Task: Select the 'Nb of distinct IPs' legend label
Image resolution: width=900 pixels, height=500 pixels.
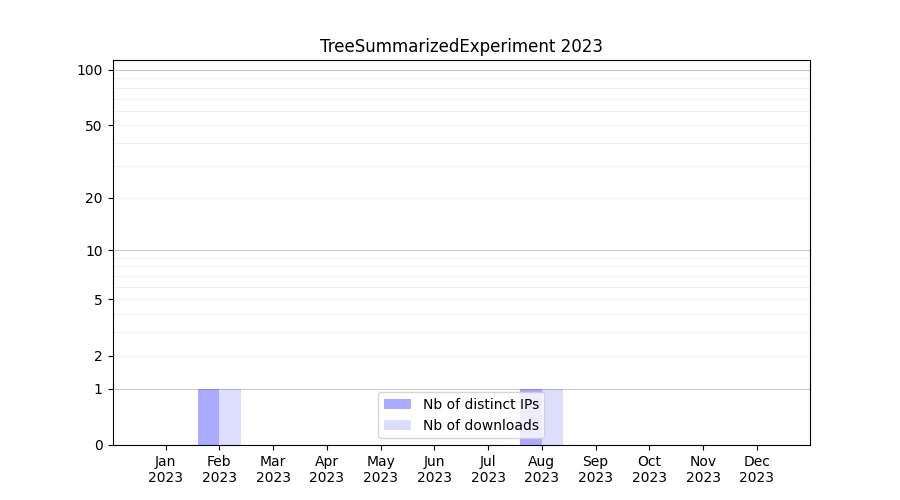Action: [480, 404]
